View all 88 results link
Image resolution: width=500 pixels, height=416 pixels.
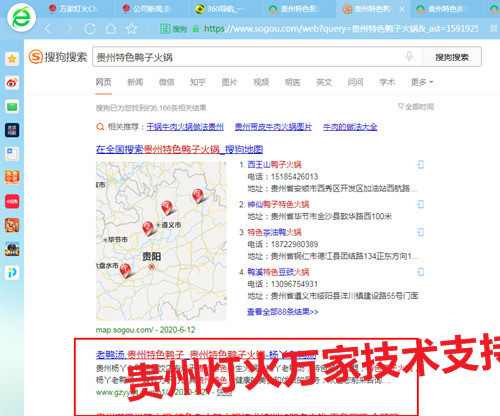point(282,312)
